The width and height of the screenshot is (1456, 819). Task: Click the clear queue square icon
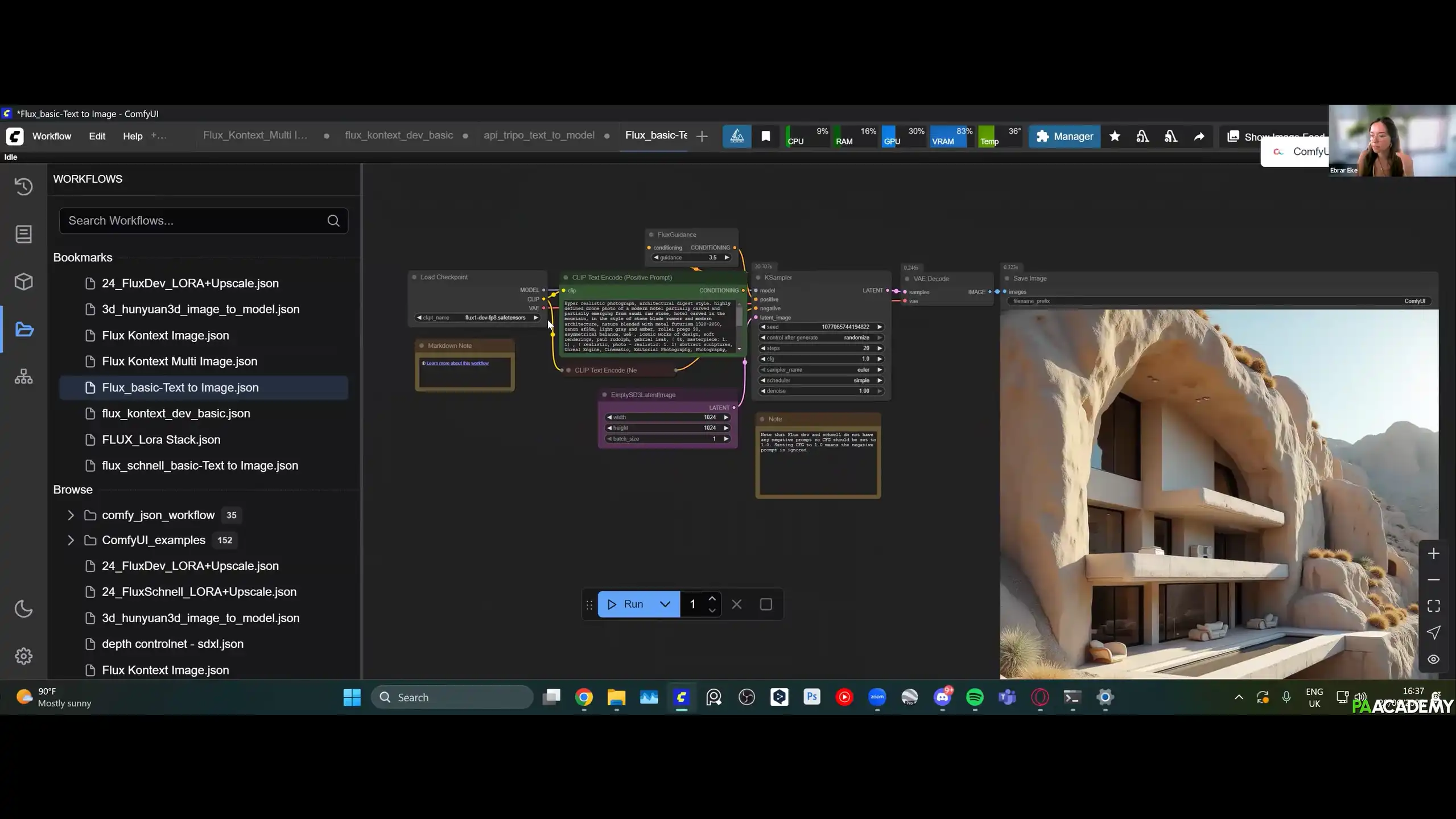(x=766, y=604)
